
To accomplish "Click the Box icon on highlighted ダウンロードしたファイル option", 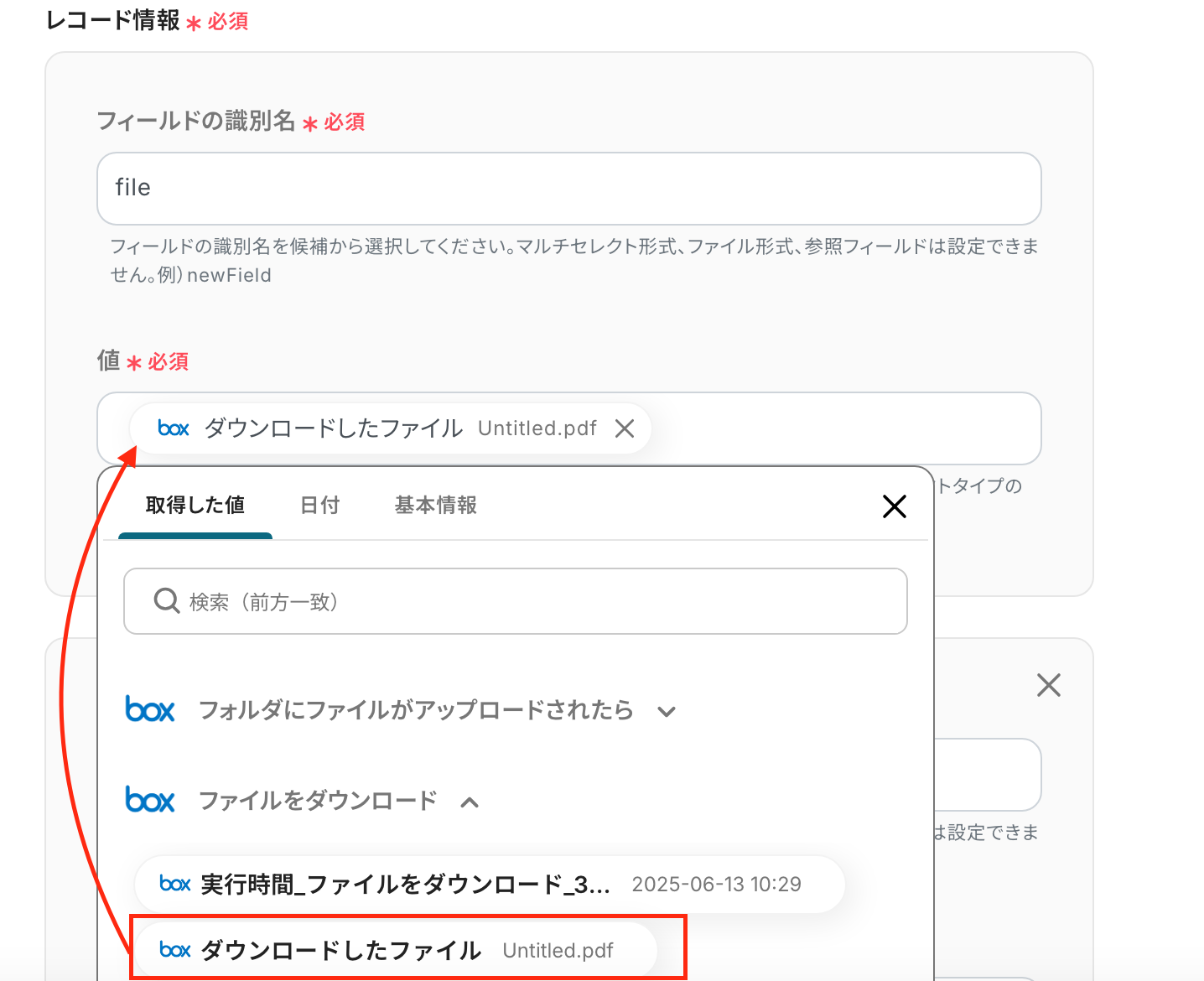I will (175, 950).
